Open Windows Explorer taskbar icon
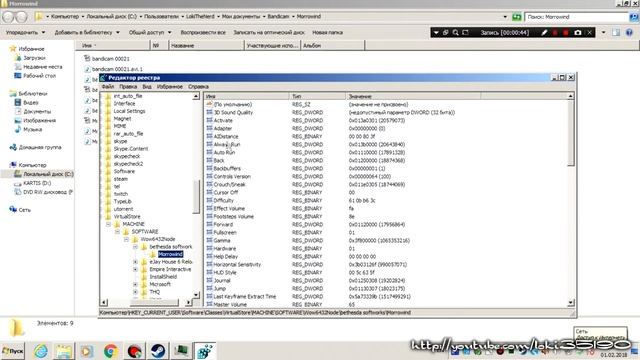This screenshot has width=640, height=360. click(64, 351)
